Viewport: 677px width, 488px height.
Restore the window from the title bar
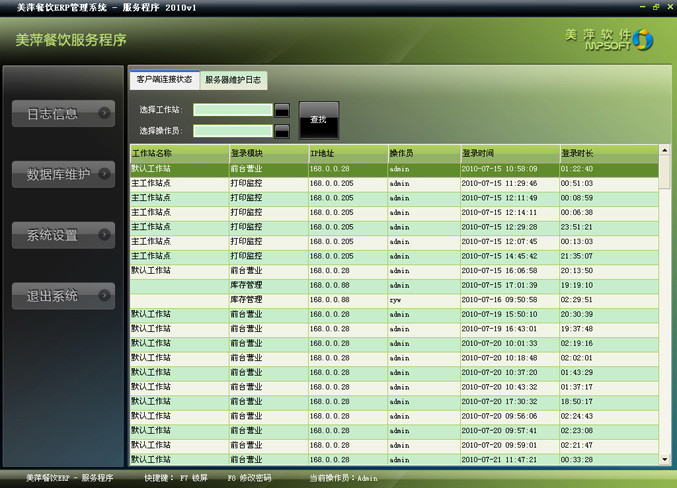656,7
